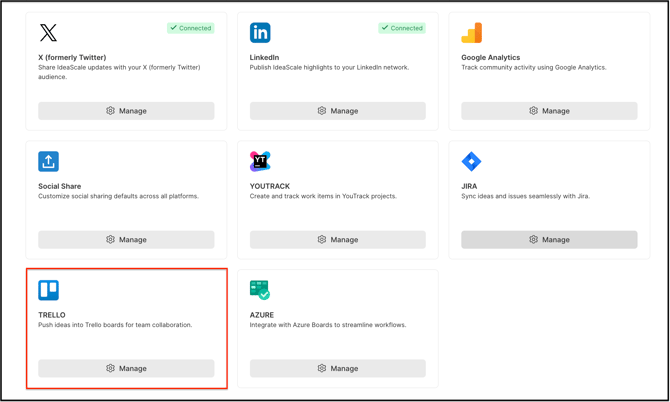The width and height of the screenshot is (670, 402).
Task: Click the Connected badge on LinkedIn card
Action: click(401, 28)
